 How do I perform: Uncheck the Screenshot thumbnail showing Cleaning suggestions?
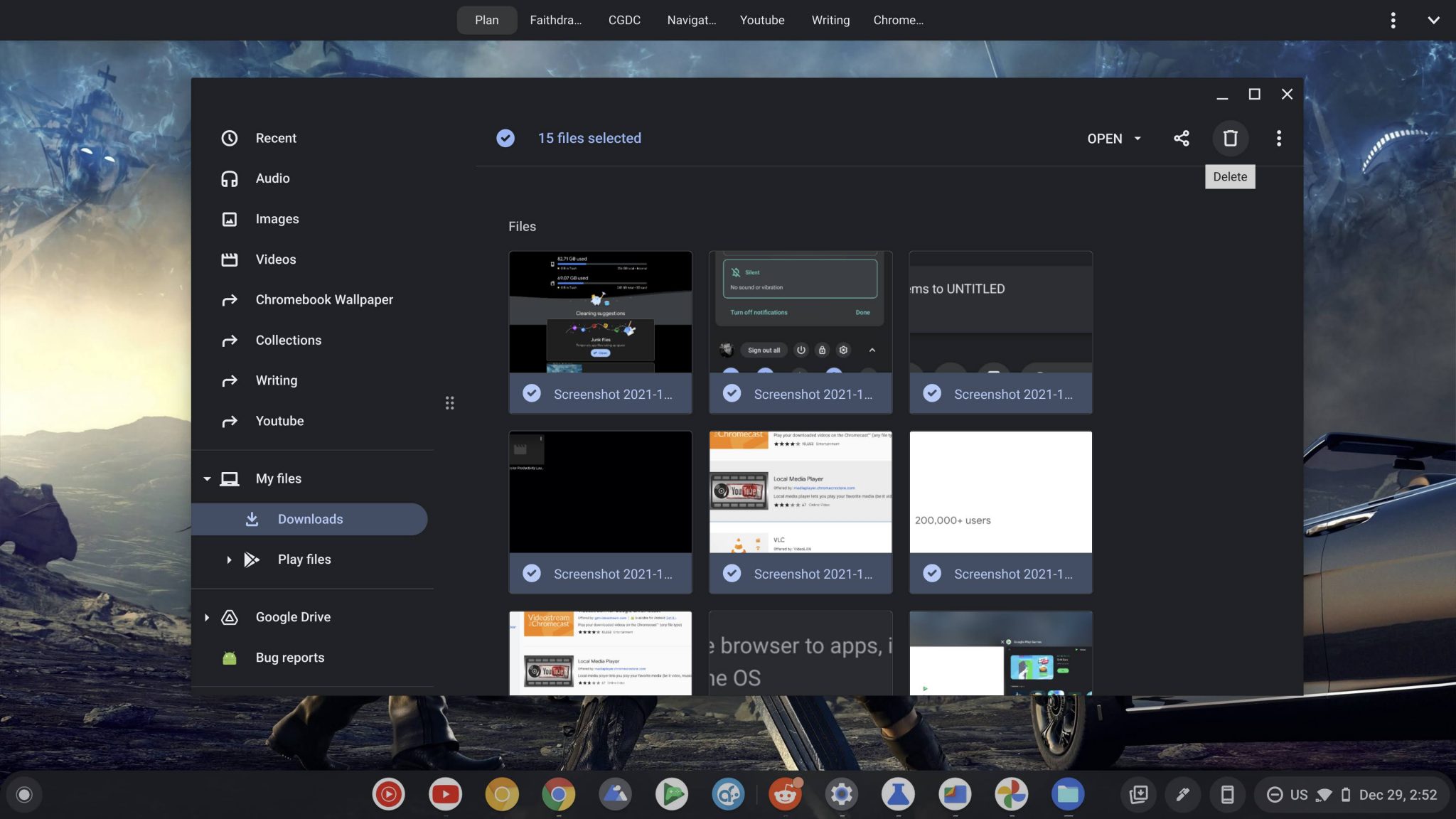[x=531, y=392]
